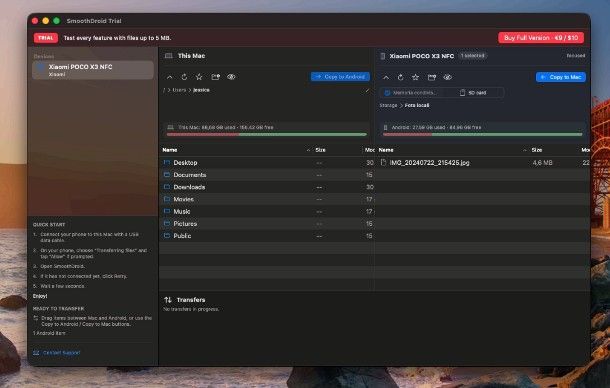Click jessica in Mac breadcrumb
The width and height of the screenshot is (610, 388).
201,90
